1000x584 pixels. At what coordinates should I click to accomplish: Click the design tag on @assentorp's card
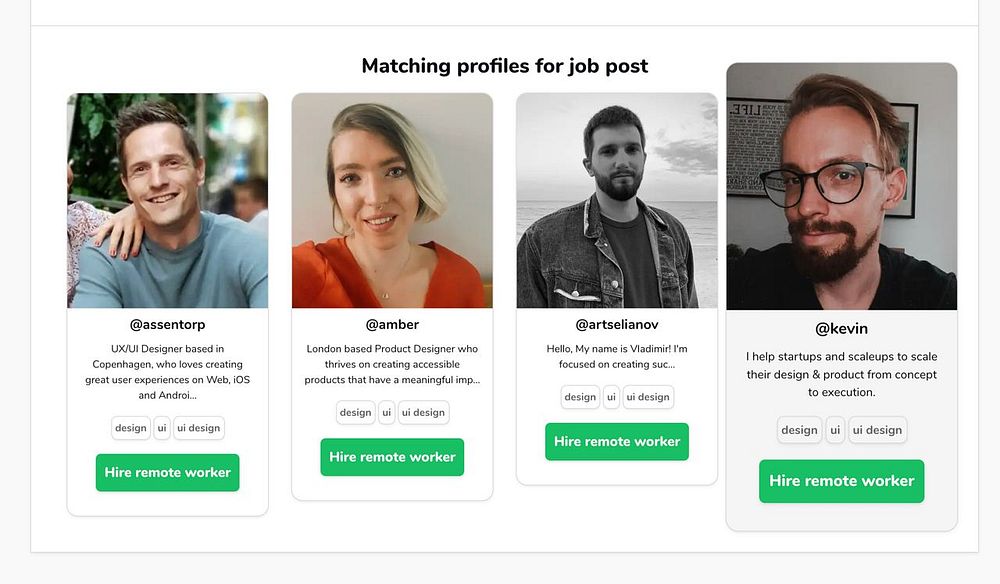[x=131, y=428]
